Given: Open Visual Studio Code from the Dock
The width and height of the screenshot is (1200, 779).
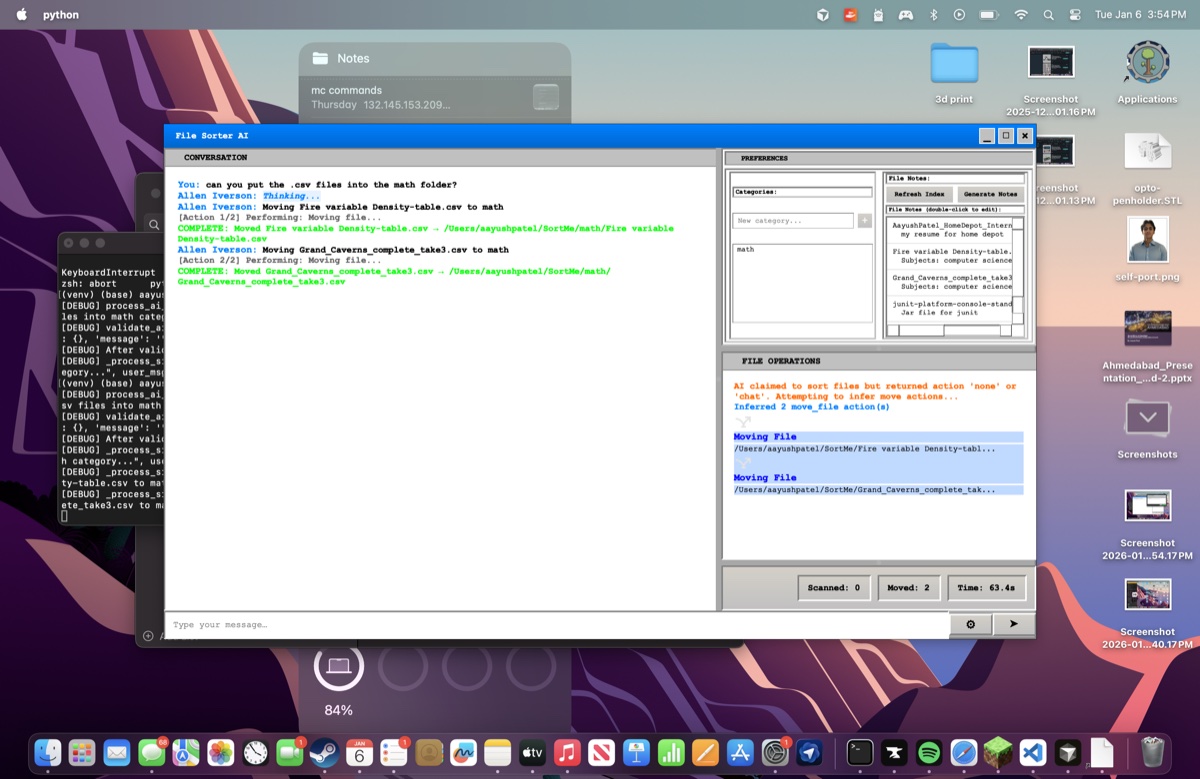Looking at the screenshot, I should pos(1033,753).
